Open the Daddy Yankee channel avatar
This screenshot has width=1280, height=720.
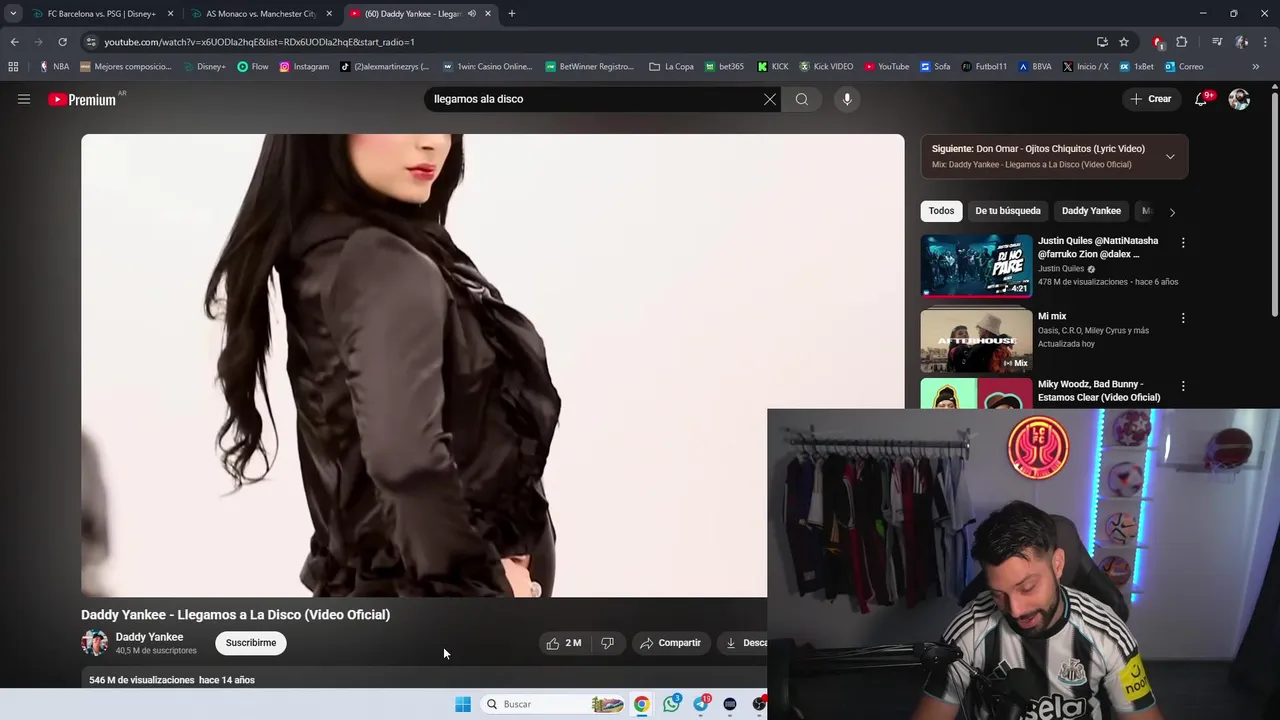pos(94,643)
